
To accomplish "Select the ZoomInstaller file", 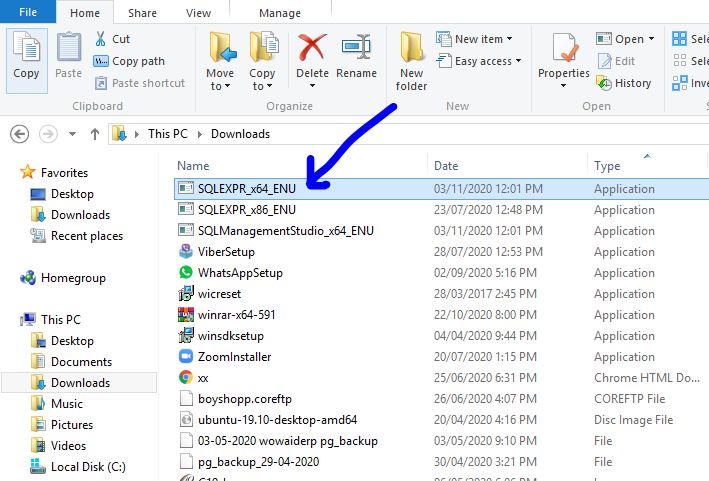I will tap(234, 357).
